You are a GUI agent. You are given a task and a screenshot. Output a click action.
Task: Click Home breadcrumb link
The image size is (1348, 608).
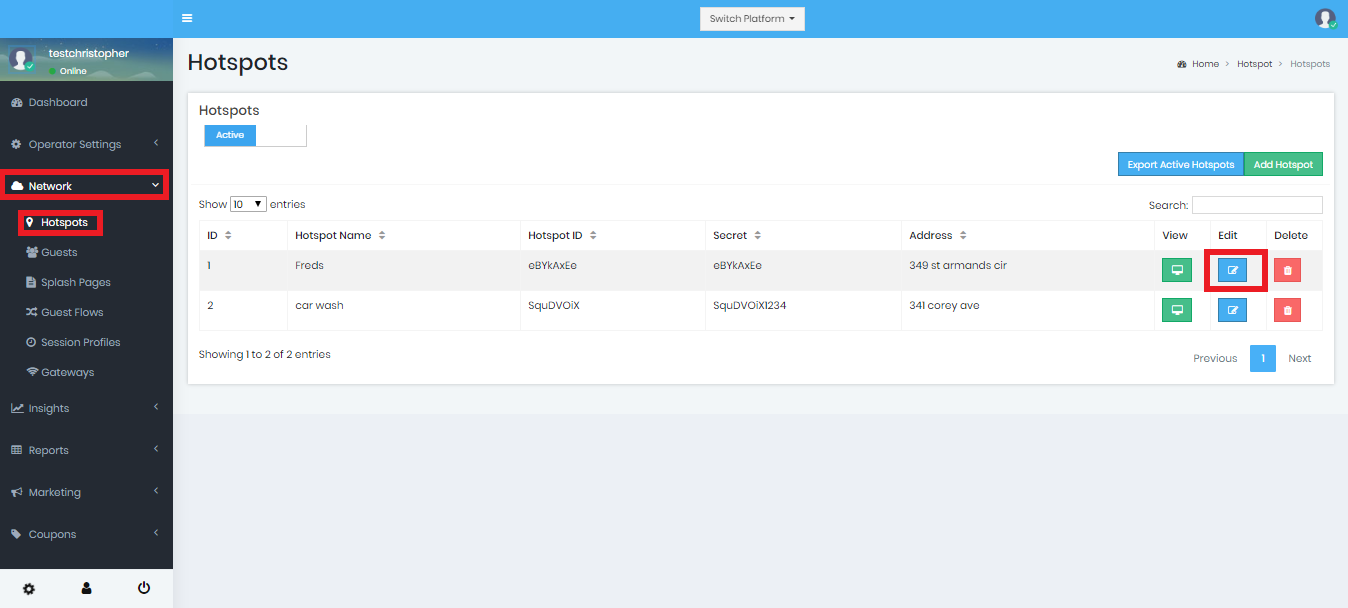[1205, 64]
